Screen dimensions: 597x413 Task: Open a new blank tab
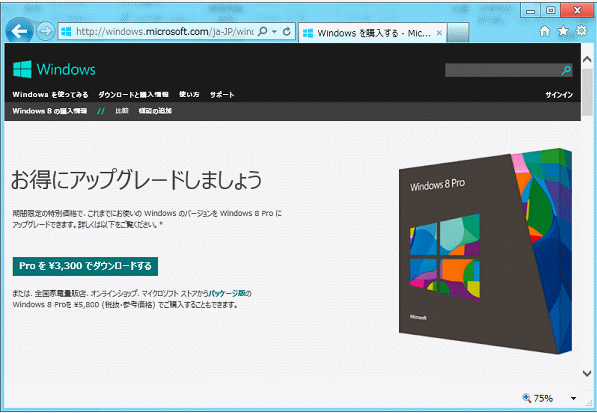457,33
